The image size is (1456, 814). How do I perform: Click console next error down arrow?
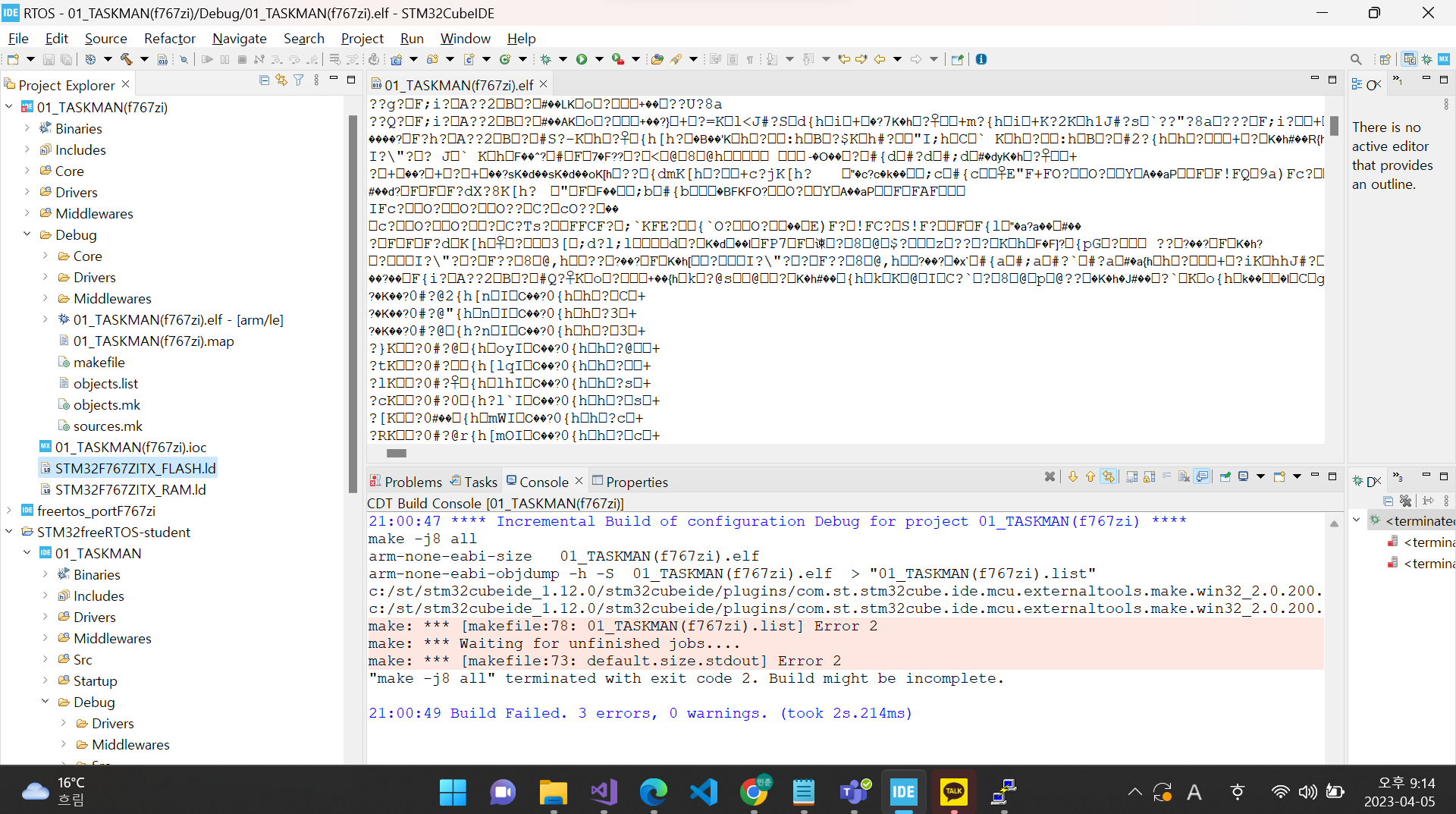click(x=1073, y=476)
